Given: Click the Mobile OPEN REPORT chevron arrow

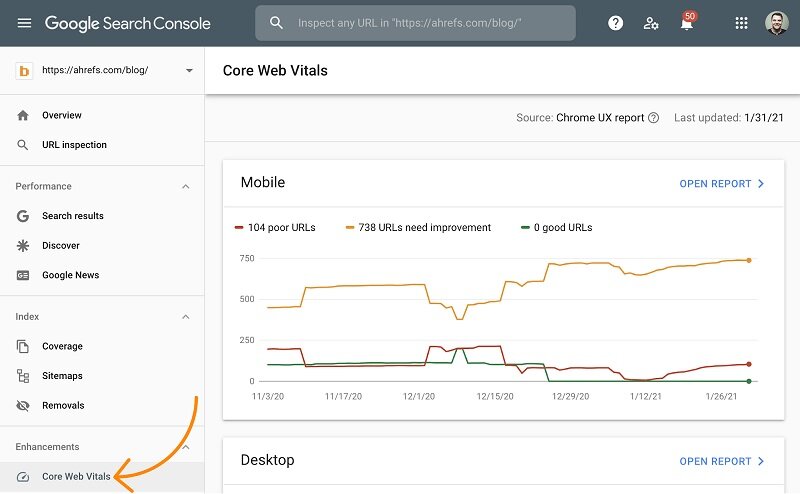Looking at the screenshot, I should [761, 184].
